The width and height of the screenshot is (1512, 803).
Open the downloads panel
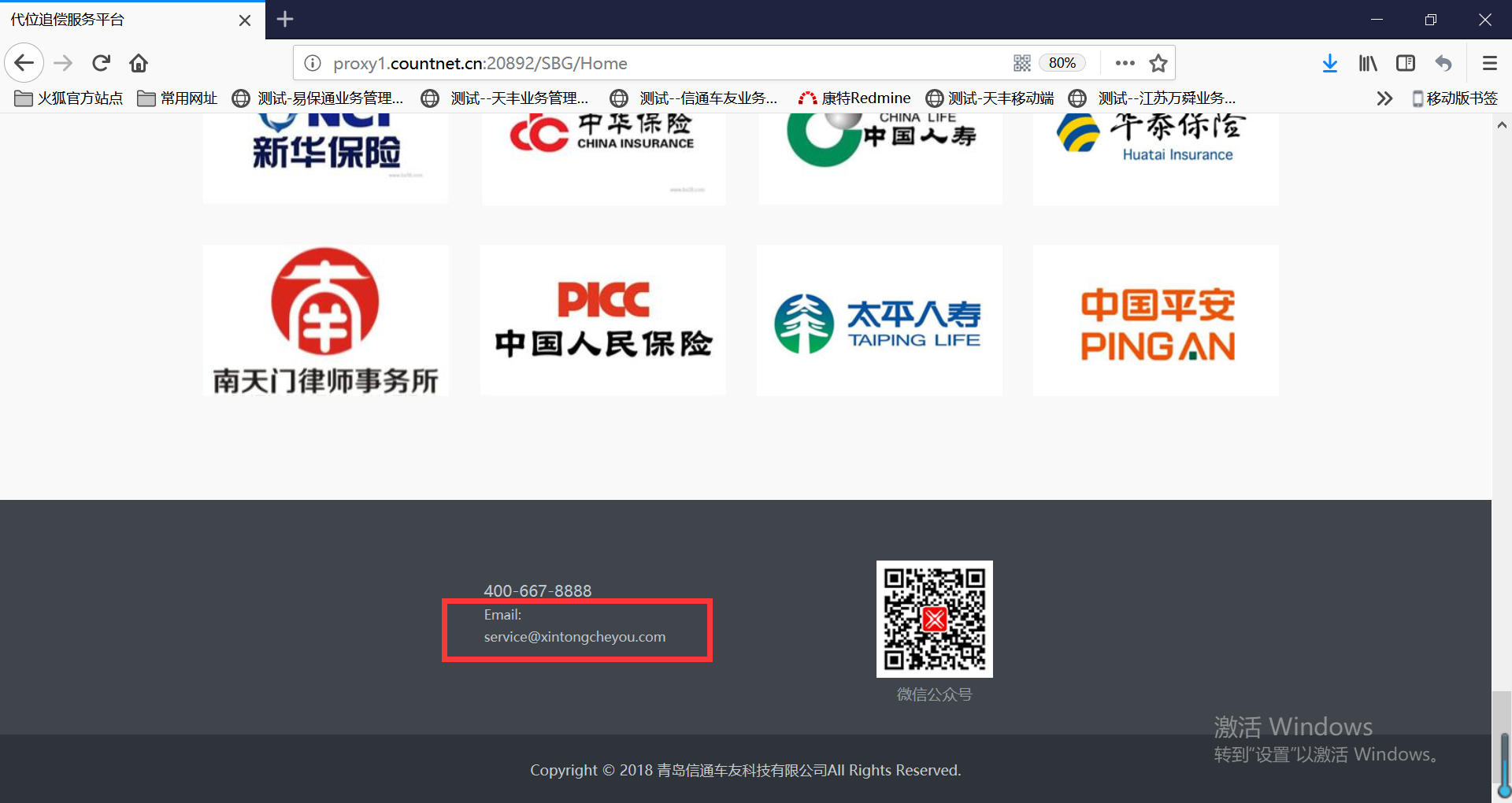(1330, 63)
